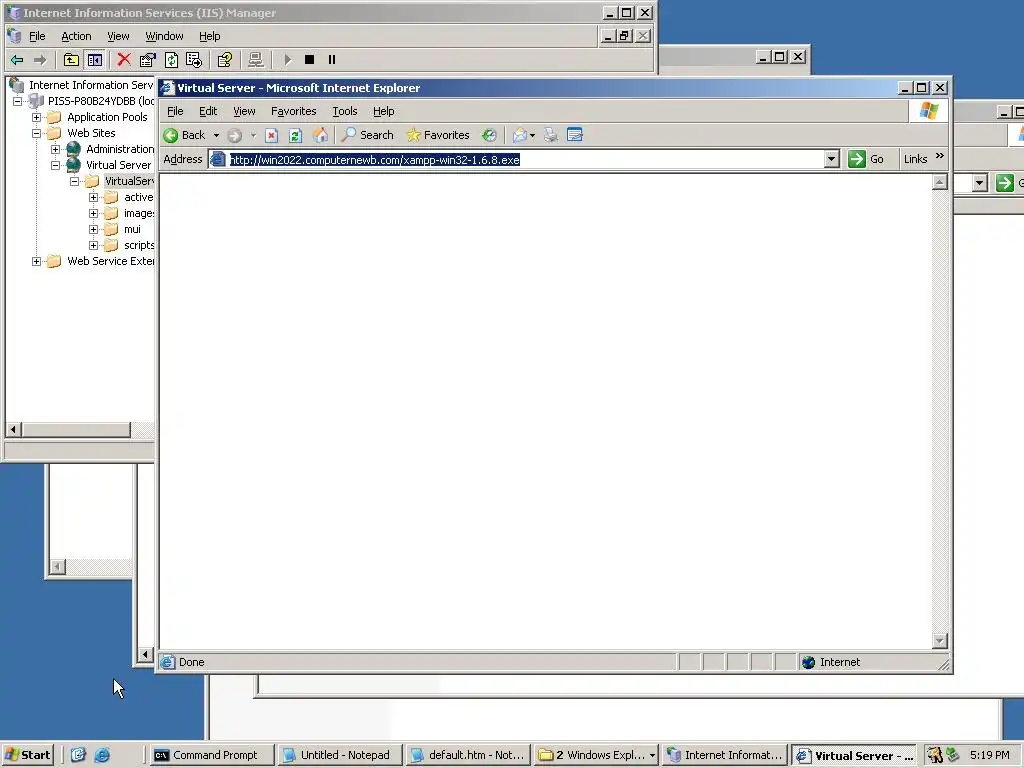1024x768 pixels.
Task: Go back using IIS Manager back arrow
Action: 17,60
